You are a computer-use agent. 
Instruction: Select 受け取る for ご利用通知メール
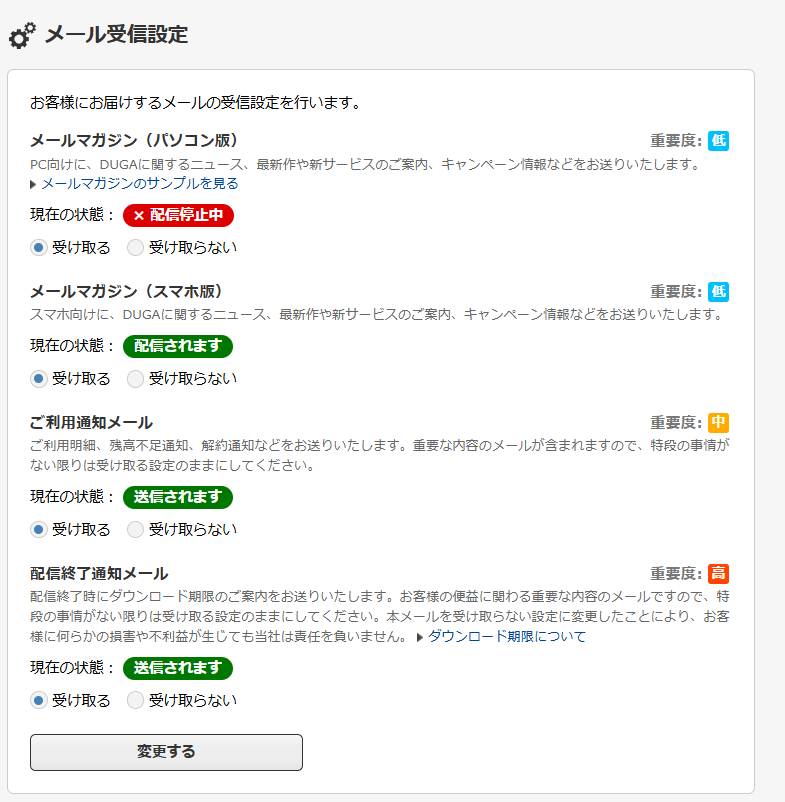[39, 529]
